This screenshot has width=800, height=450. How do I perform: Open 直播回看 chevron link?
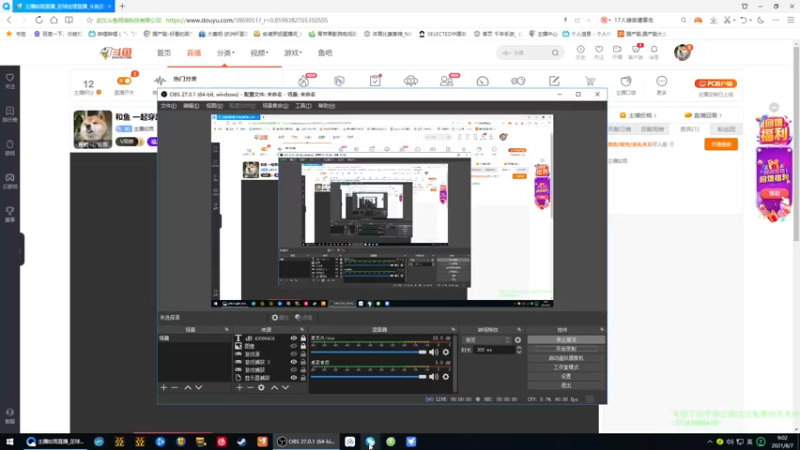point(704,115)
